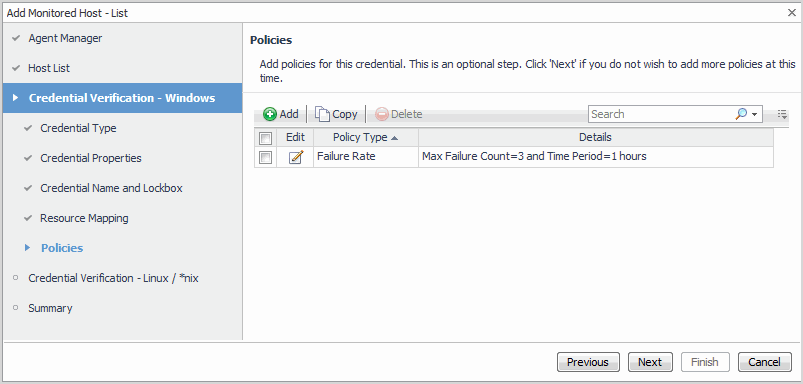This screenshot has height=384, width=803.
Task: Open Credential Verification - Linux / *nix step
Action: [113, 278]
